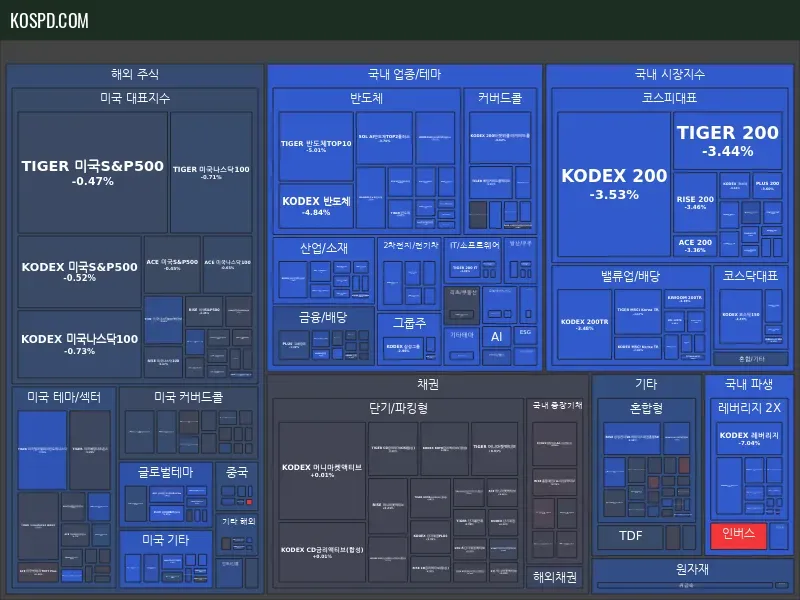Select the 국내 업종/테마 sector header
Screen dimensions: 800x600
point(405,74)
